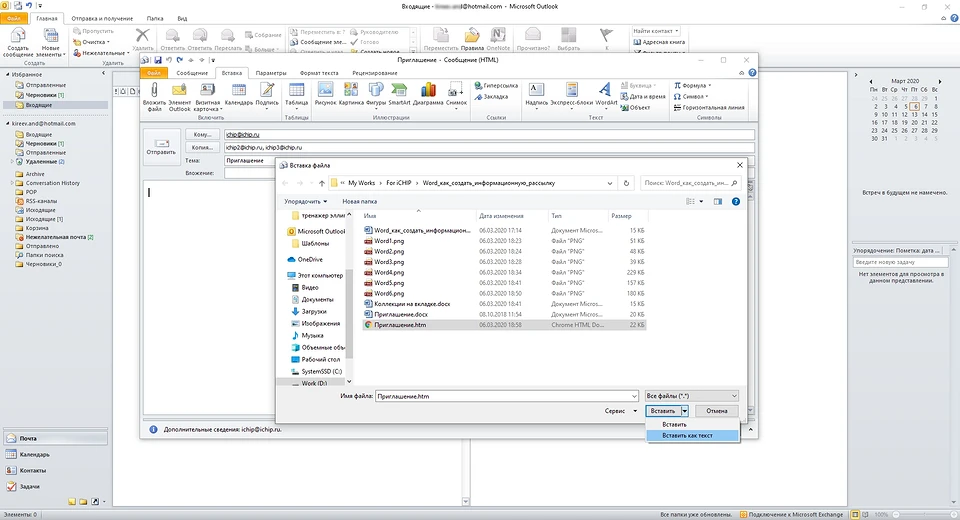Click the refresh icon beside the address bar
This screenshot has height=520, width=960.
click(x=626, y=183)
